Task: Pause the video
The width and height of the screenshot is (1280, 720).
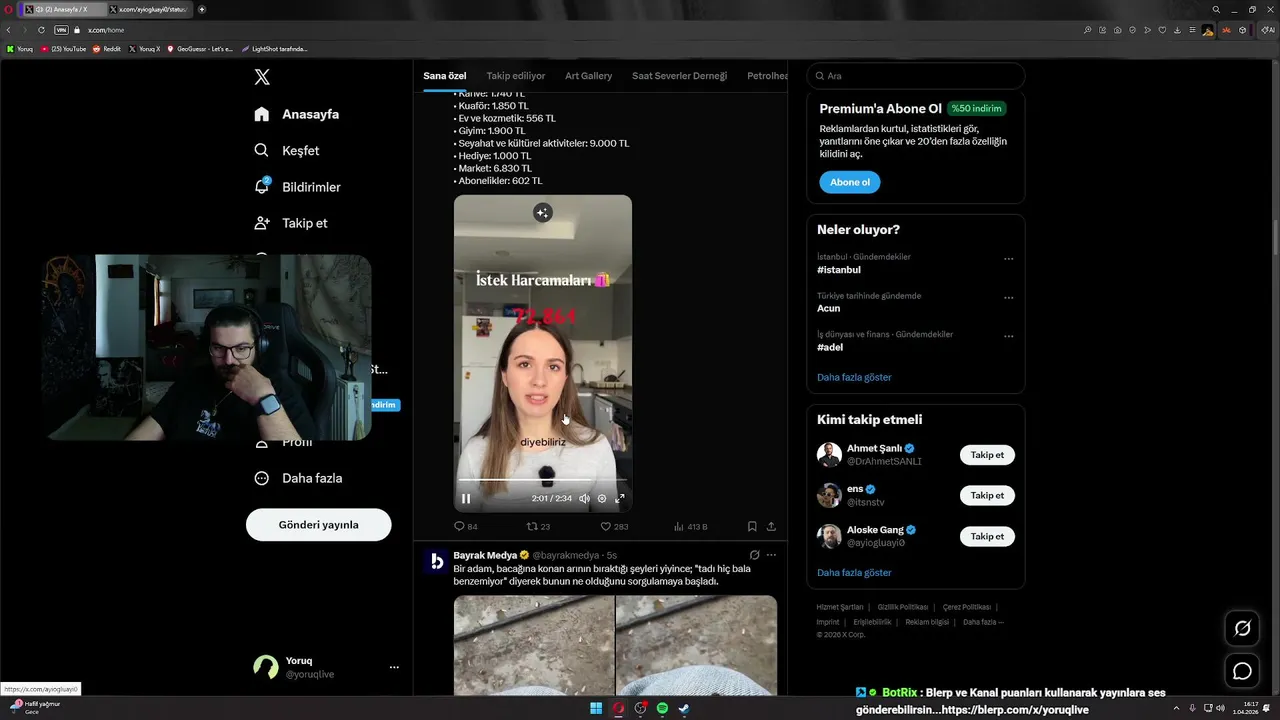Action: click(x=466, y=498)
